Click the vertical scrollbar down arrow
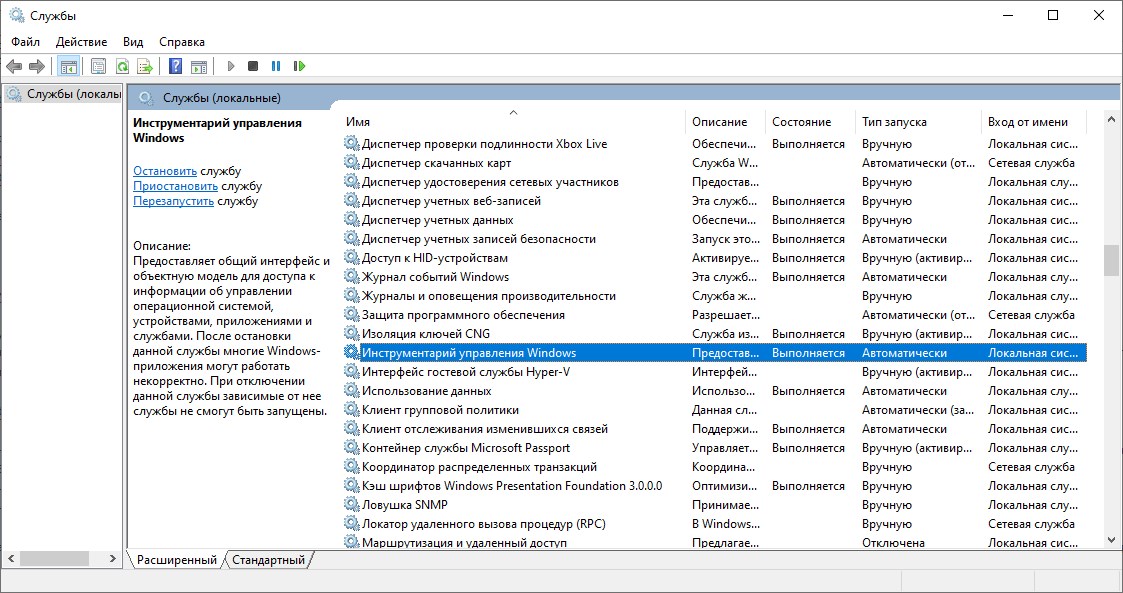1123x593 pixels. coord(1110,539)
